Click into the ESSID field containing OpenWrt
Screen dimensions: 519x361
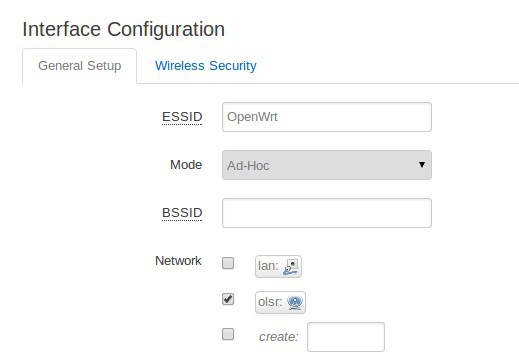(x=327, y=117)
